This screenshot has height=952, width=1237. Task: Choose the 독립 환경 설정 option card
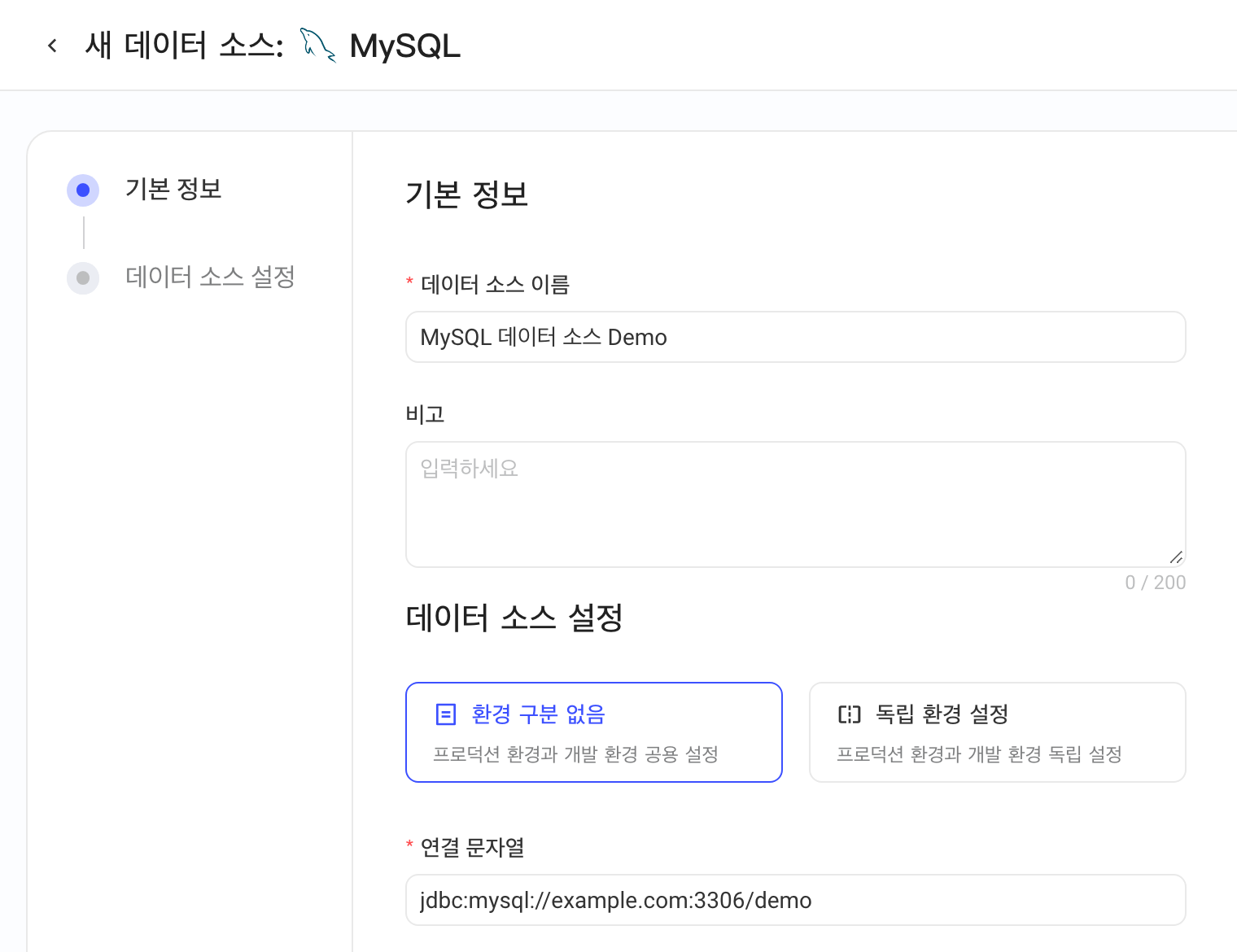pos(998,732)
